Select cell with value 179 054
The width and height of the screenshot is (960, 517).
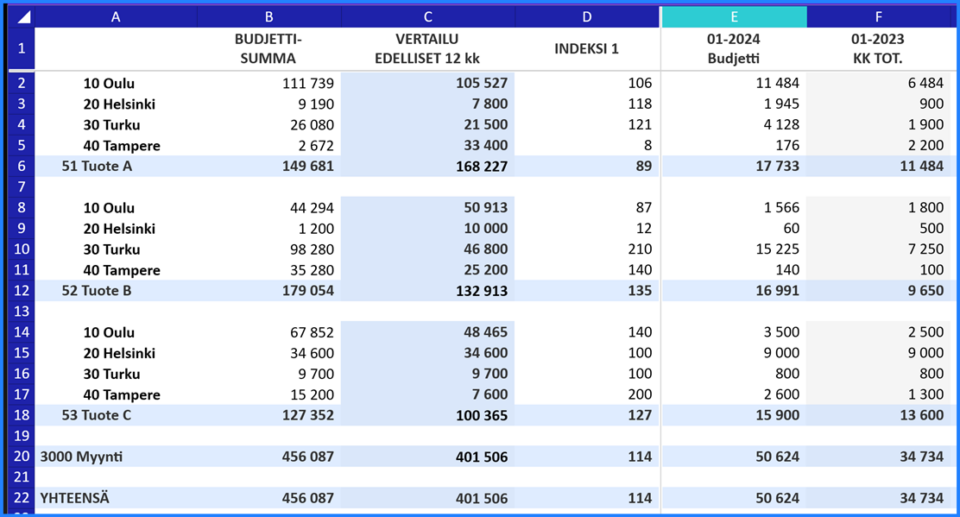[x=269, y=290]
